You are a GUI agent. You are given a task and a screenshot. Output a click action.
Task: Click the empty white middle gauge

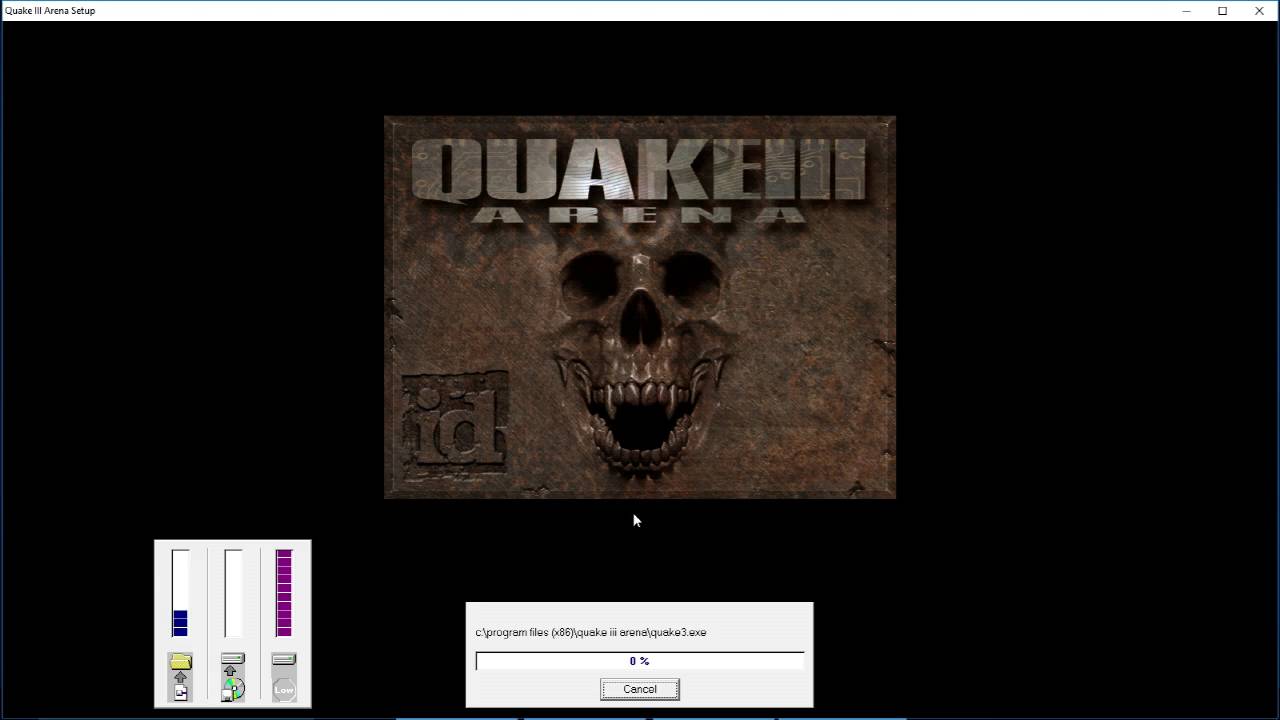pos(233,593)
